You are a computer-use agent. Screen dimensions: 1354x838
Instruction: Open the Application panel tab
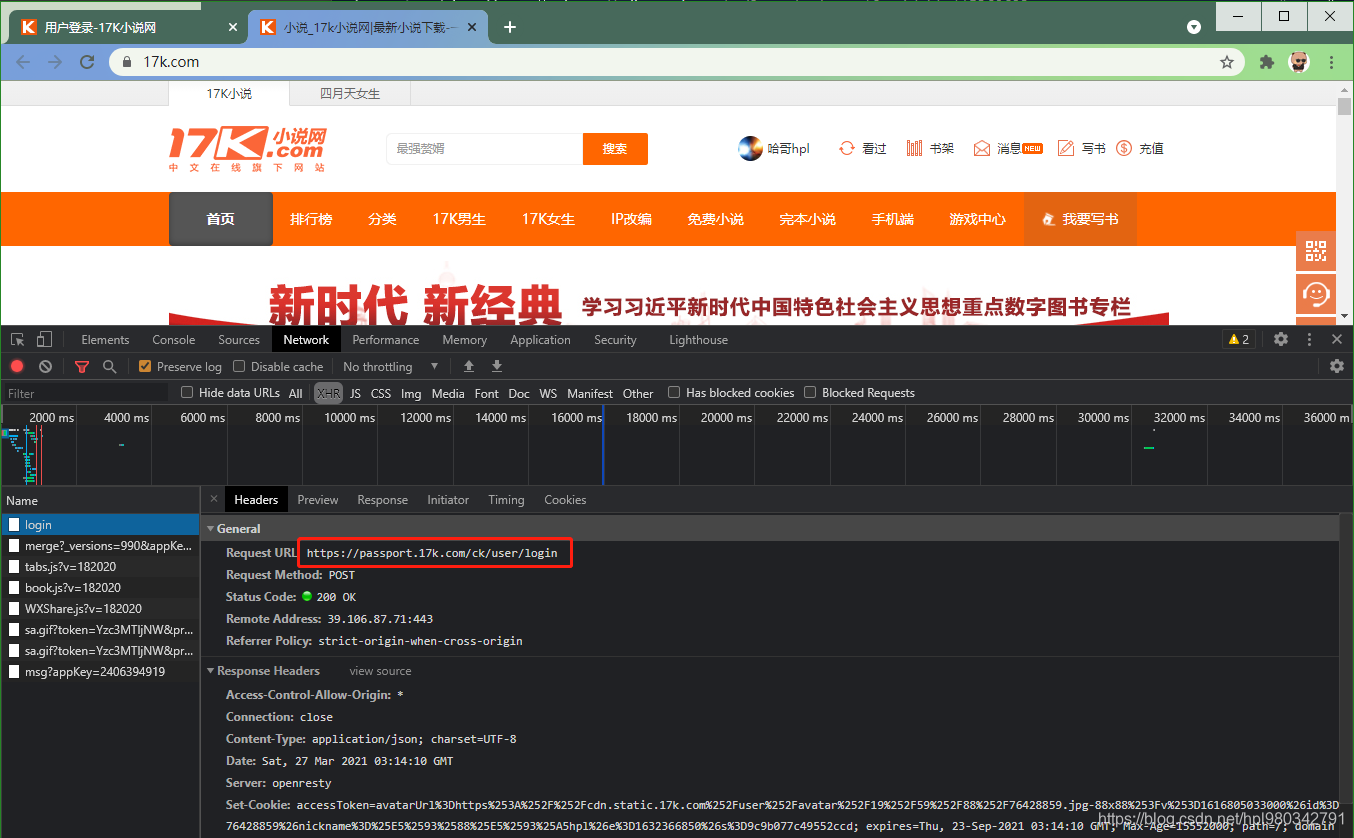coord(540,340)
